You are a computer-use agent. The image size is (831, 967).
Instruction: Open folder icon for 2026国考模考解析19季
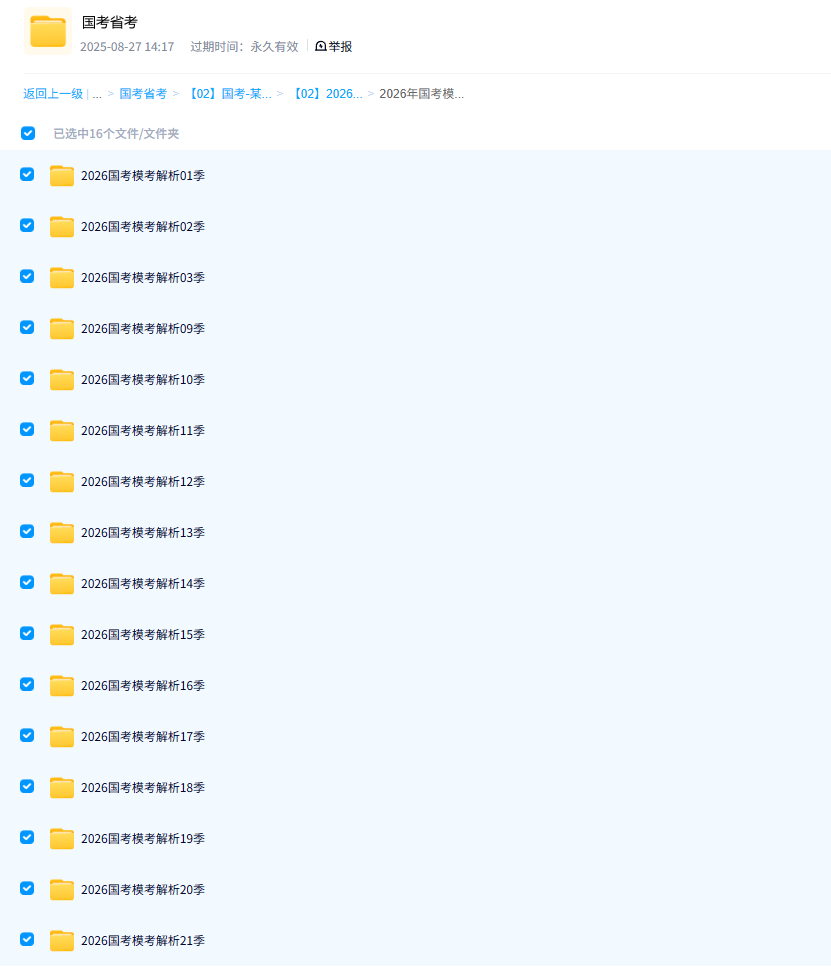(62, 839)
